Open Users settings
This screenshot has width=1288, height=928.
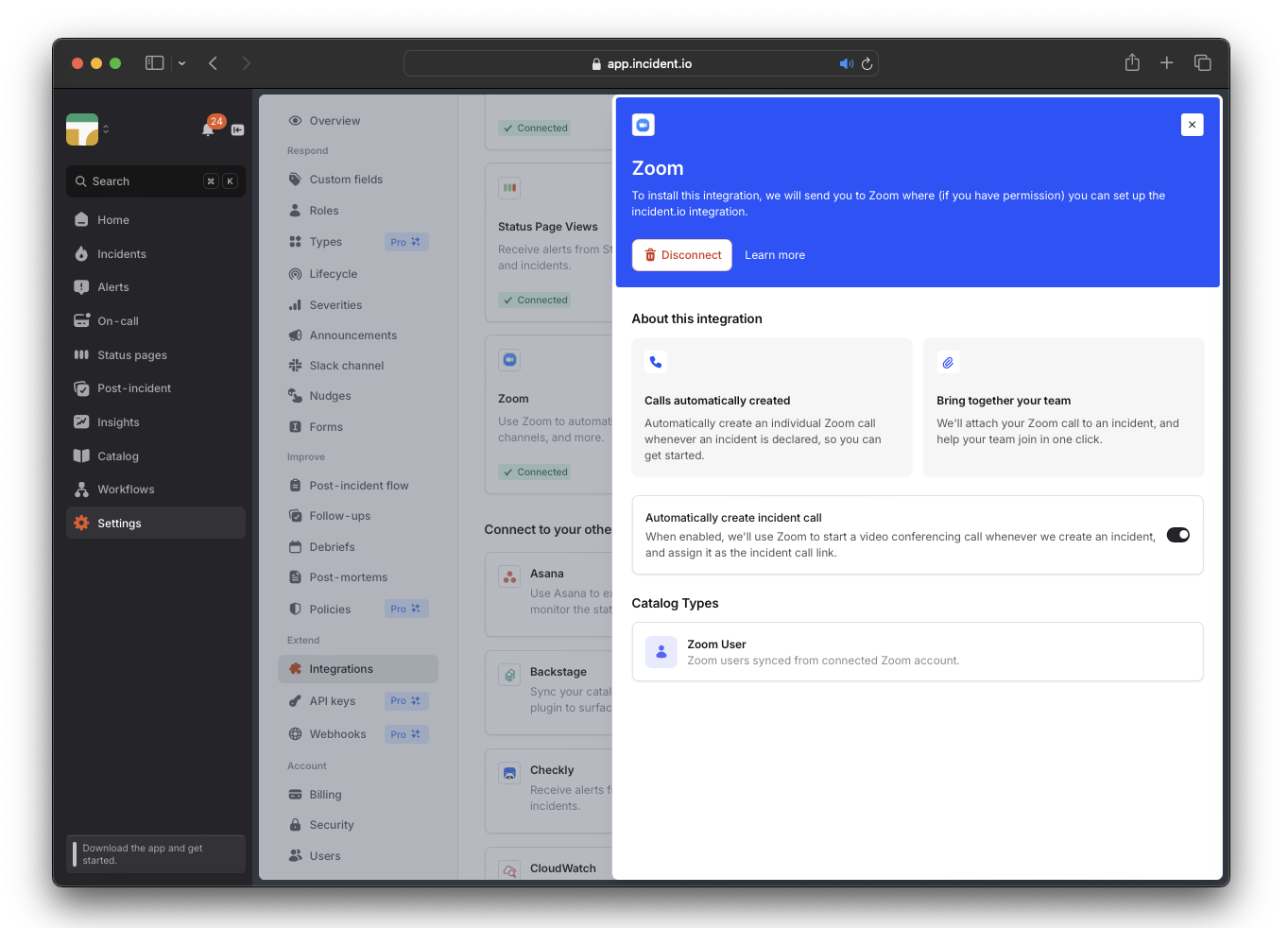[358, 856]
